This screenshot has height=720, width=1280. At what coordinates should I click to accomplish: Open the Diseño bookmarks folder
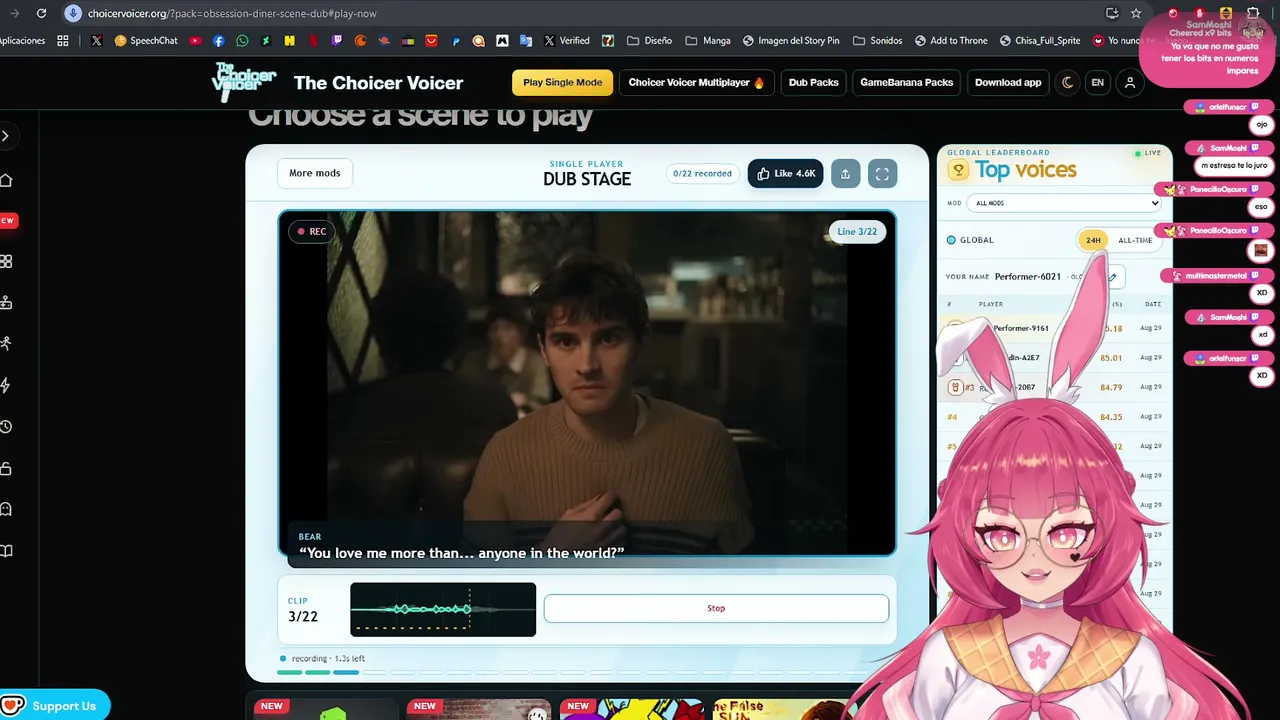click(649, 41)
